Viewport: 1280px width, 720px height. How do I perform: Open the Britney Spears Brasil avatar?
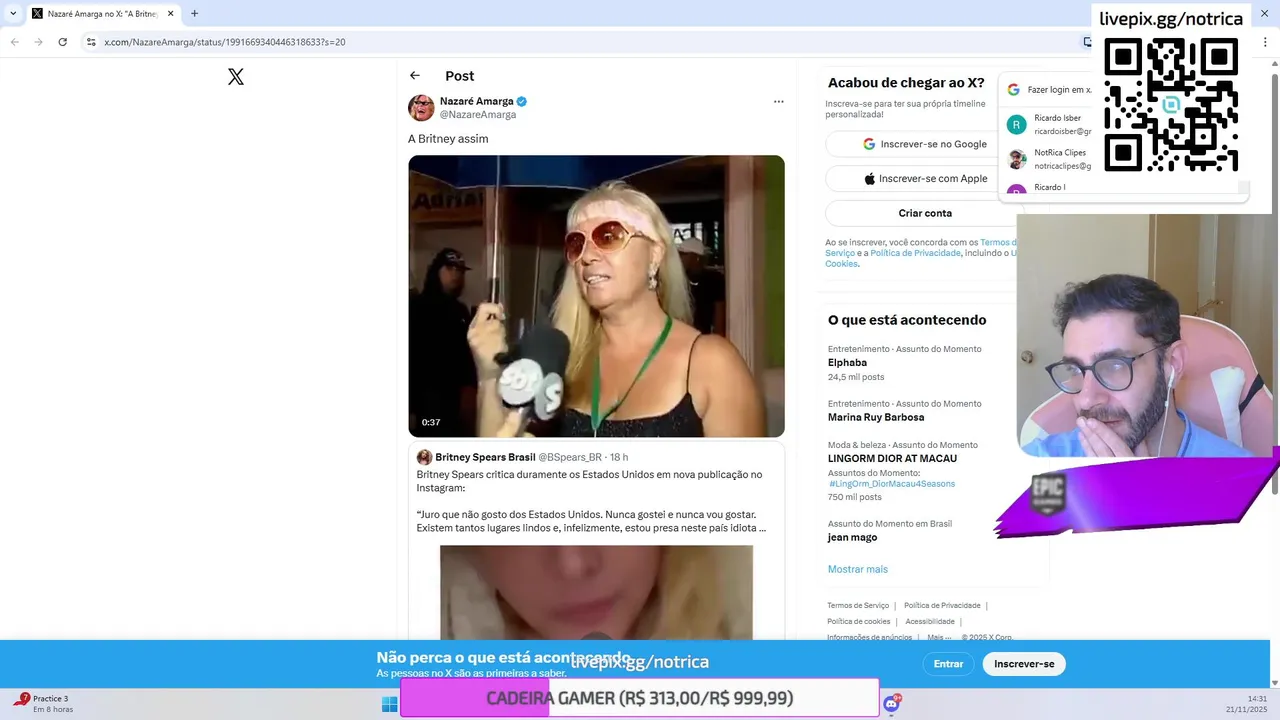click(x=424, y=457)
